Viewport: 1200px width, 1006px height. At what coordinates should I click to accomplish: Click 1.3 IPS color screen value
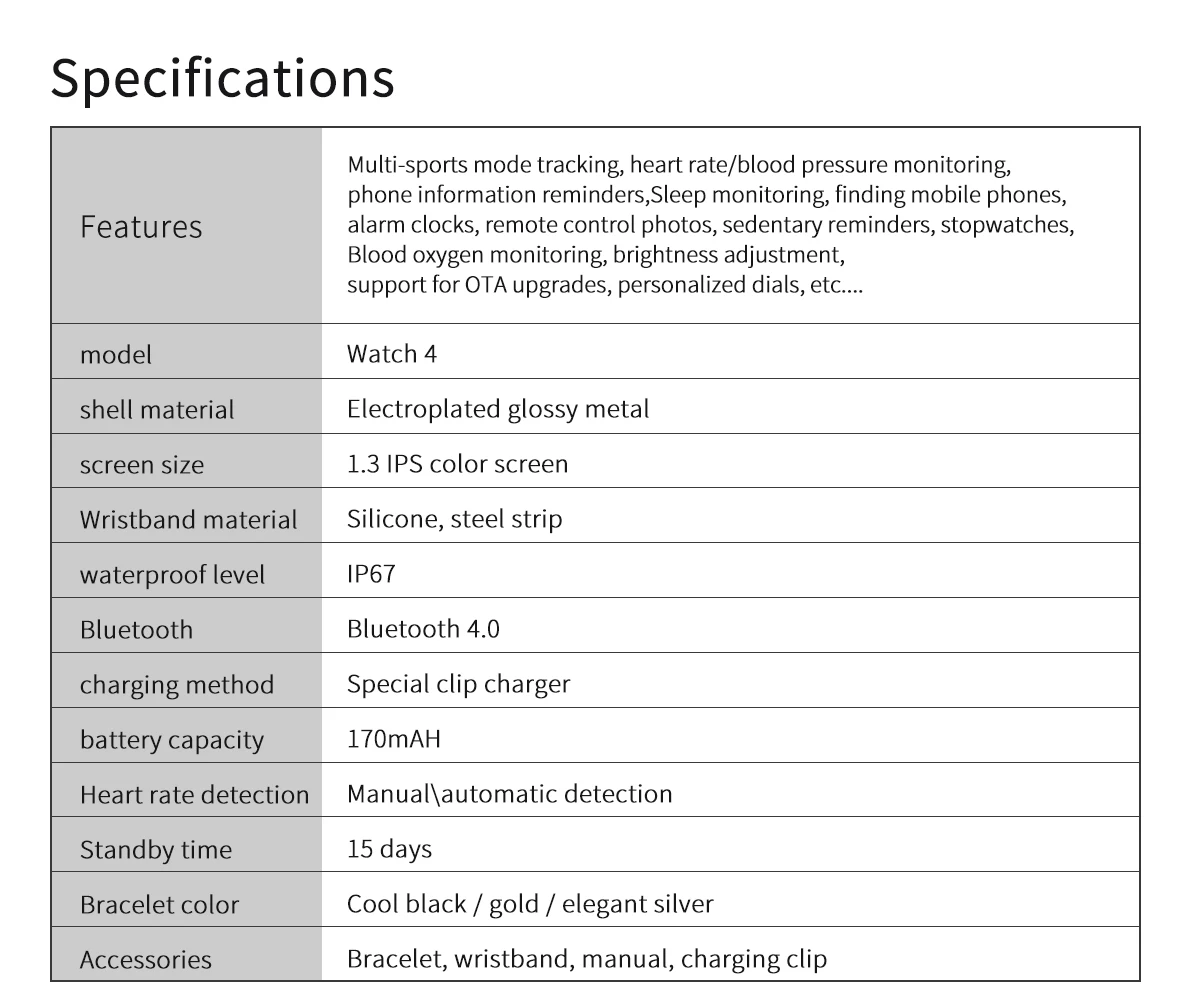(457, 464)
